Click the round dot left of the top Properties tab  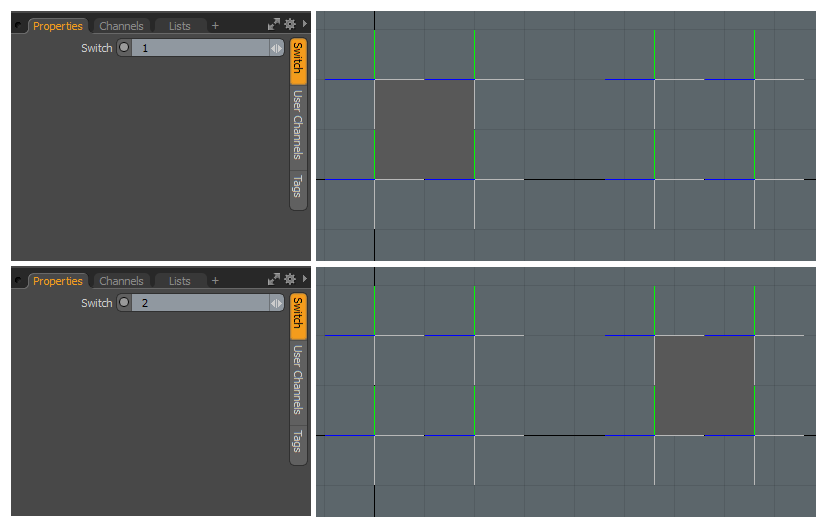(19, 26)
